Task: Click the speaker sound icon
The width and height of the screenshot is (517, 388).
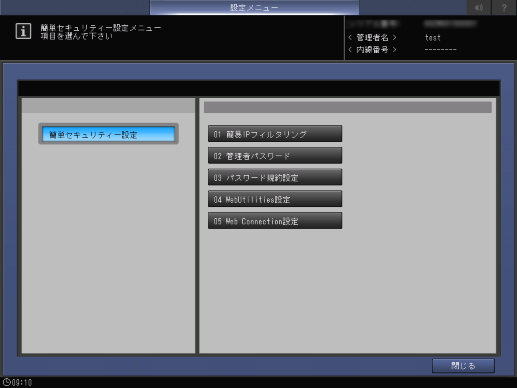Action: (x=479, y=7)
